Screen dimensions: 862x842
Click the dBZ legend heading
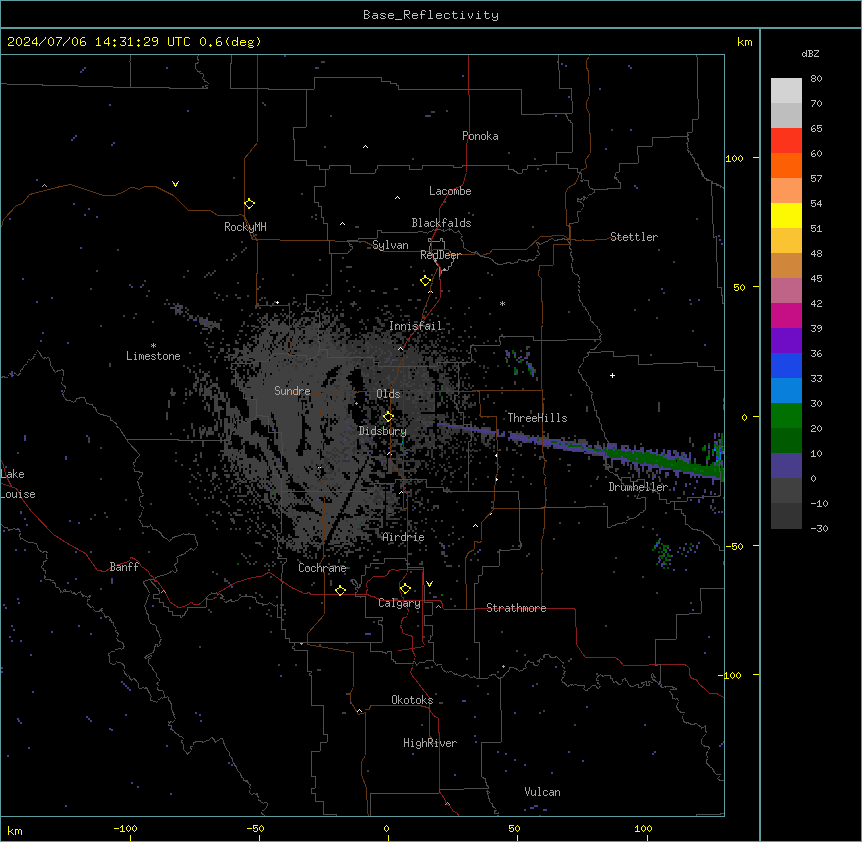pyautogui.click(x=810, y=54)
